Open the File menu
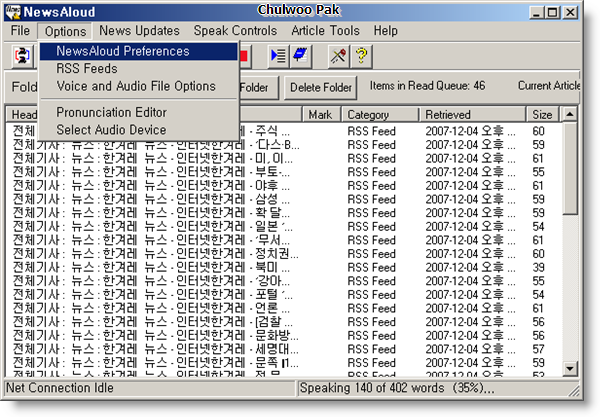This screenshot has height=417, width=600. click(20, 31)
